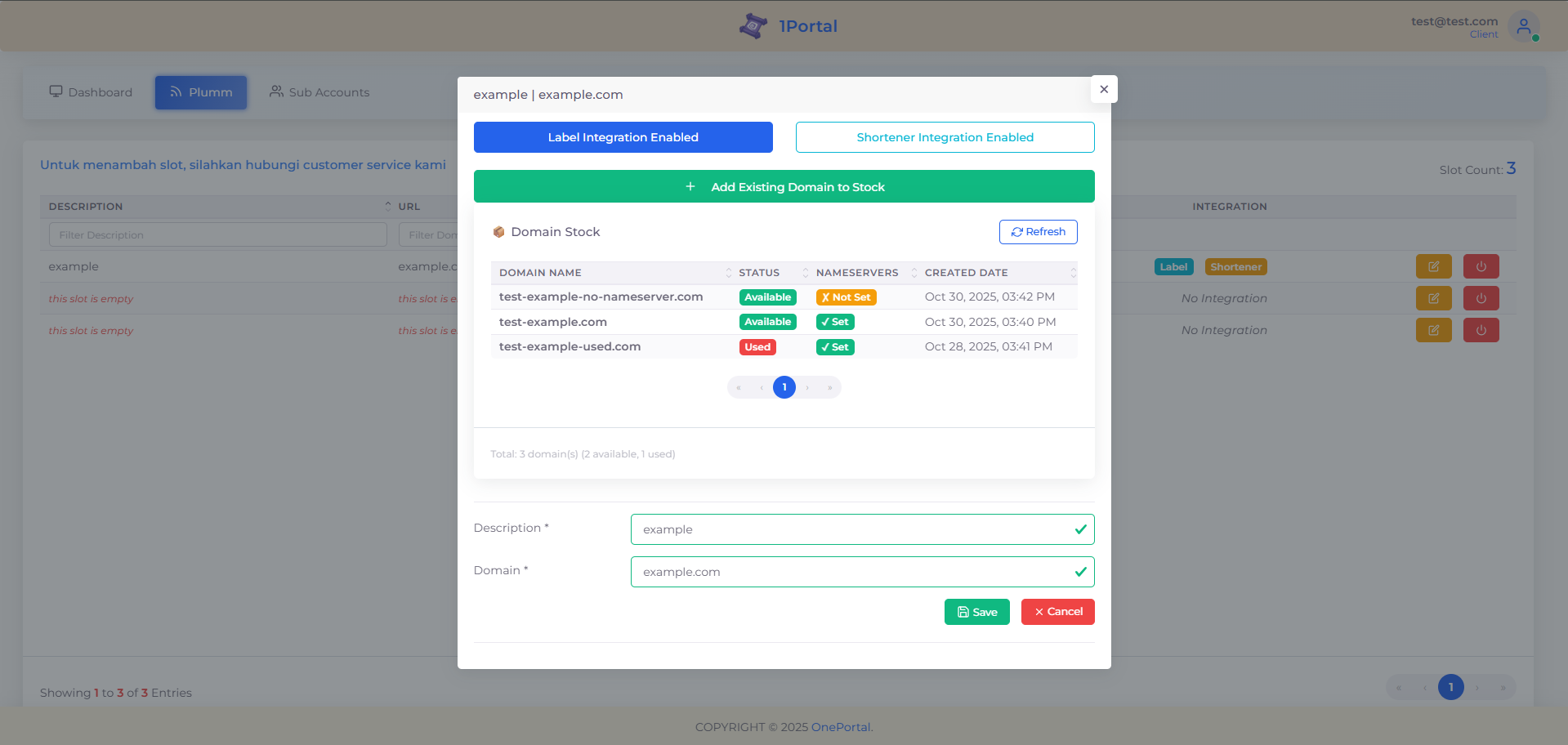This screenshot has height=745, width=1568.
Task: Open the Sub Accounts tab
Action: pos(319,91)
